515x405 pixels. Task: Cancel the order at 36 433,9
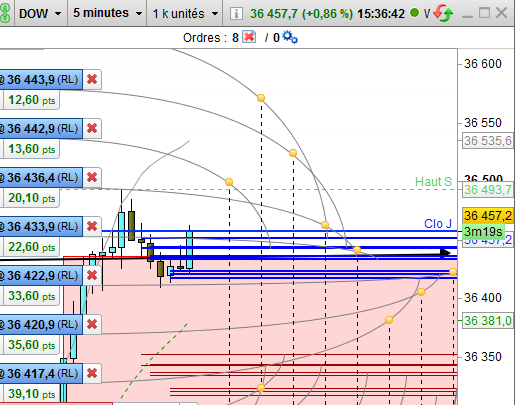pyautogui.click(x=92, y=226)
